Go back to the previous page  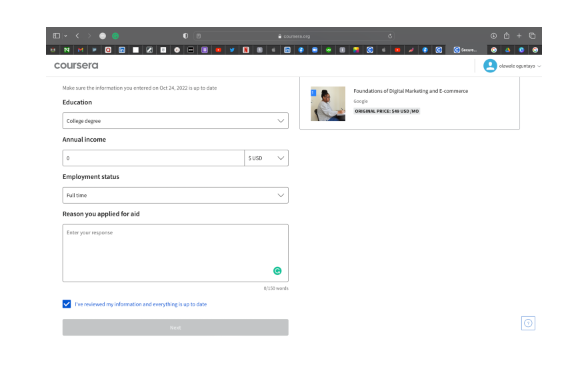click(77, 36)
